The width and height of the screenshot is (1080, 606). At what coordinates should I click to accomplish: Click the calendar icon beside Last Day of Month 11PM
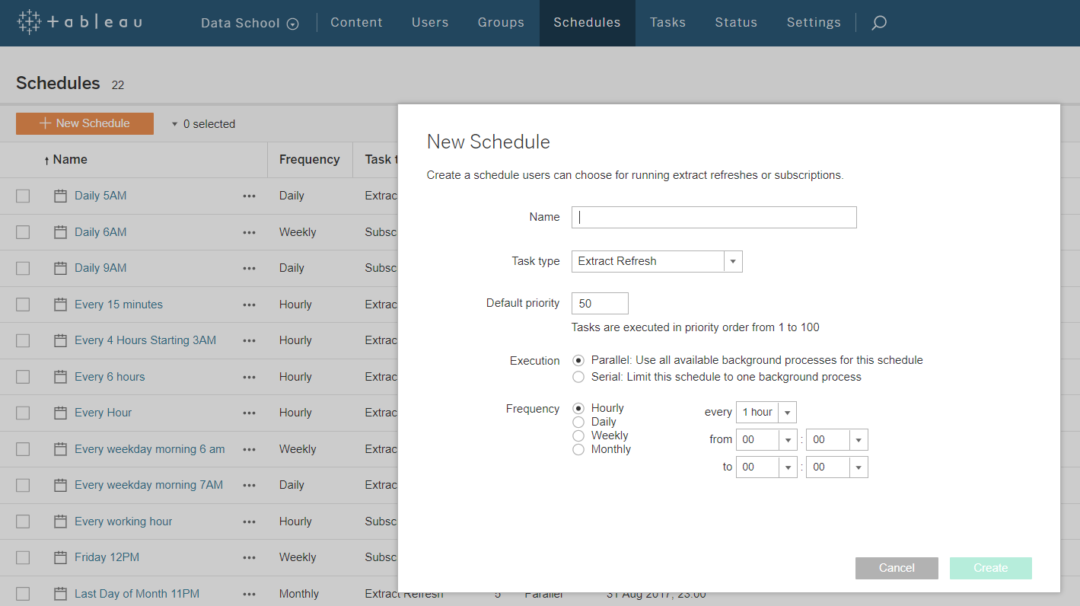coord(59,593)
